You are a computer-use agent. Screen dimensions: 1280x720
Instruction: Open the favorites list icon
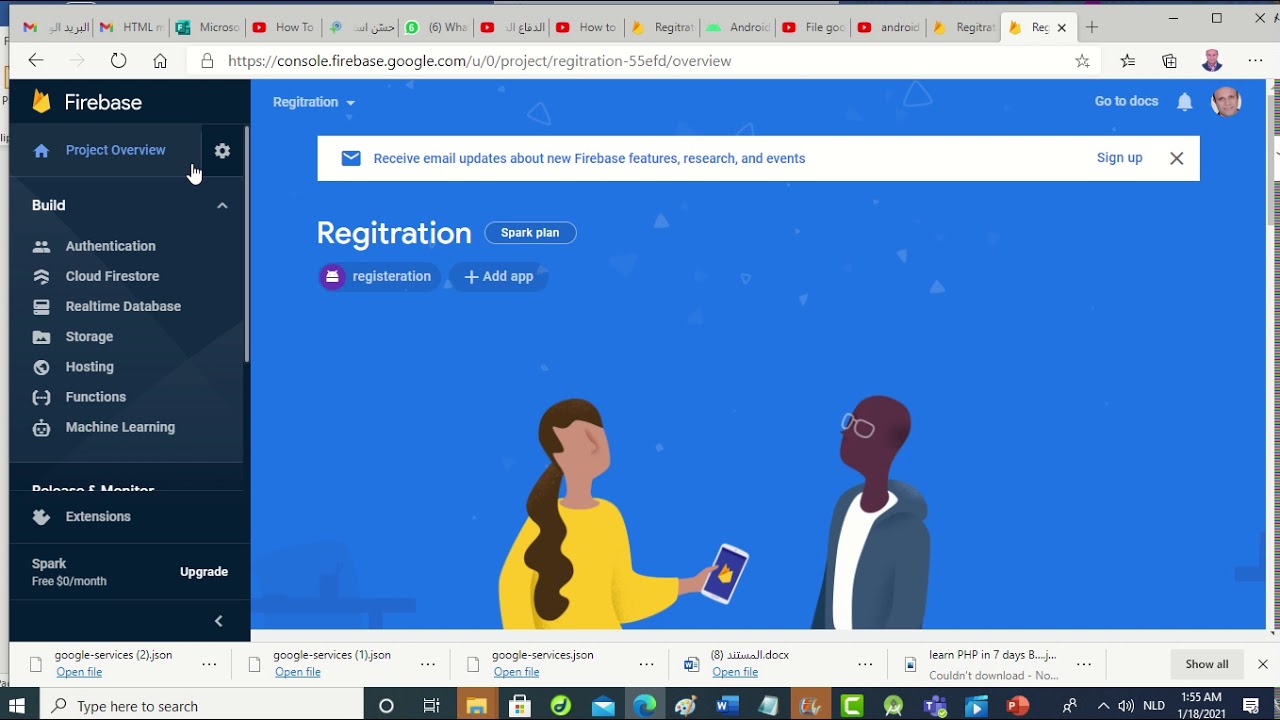click(x=1127, y=61)
